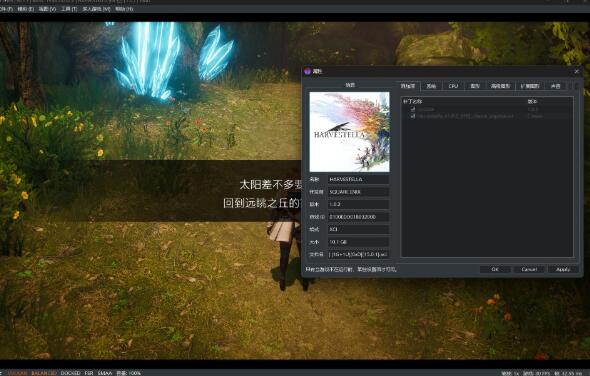Click the Apply button

563,269
